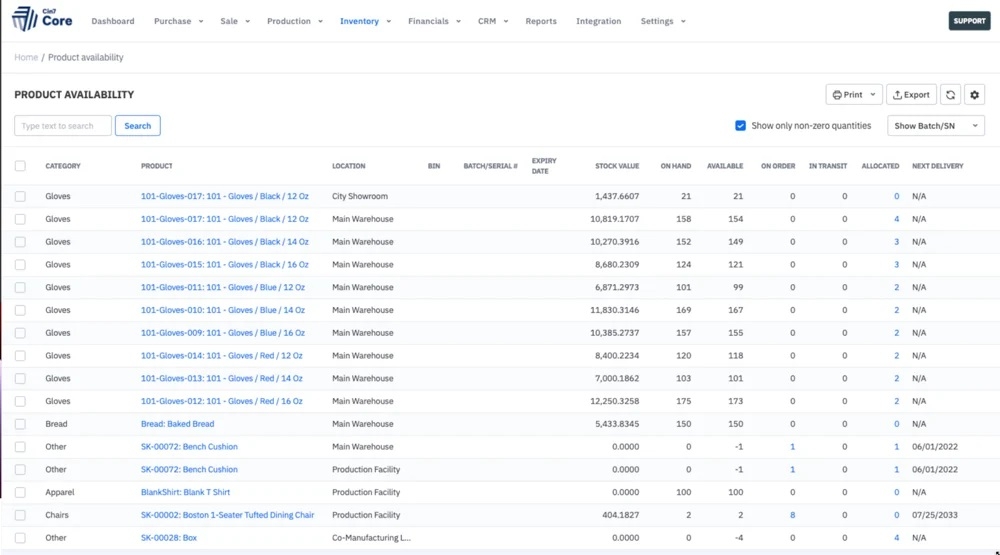Click the Cin7 Core logo
Image resolution: width=1000 pixels, height=555 pixels.
tap(42, 20)
